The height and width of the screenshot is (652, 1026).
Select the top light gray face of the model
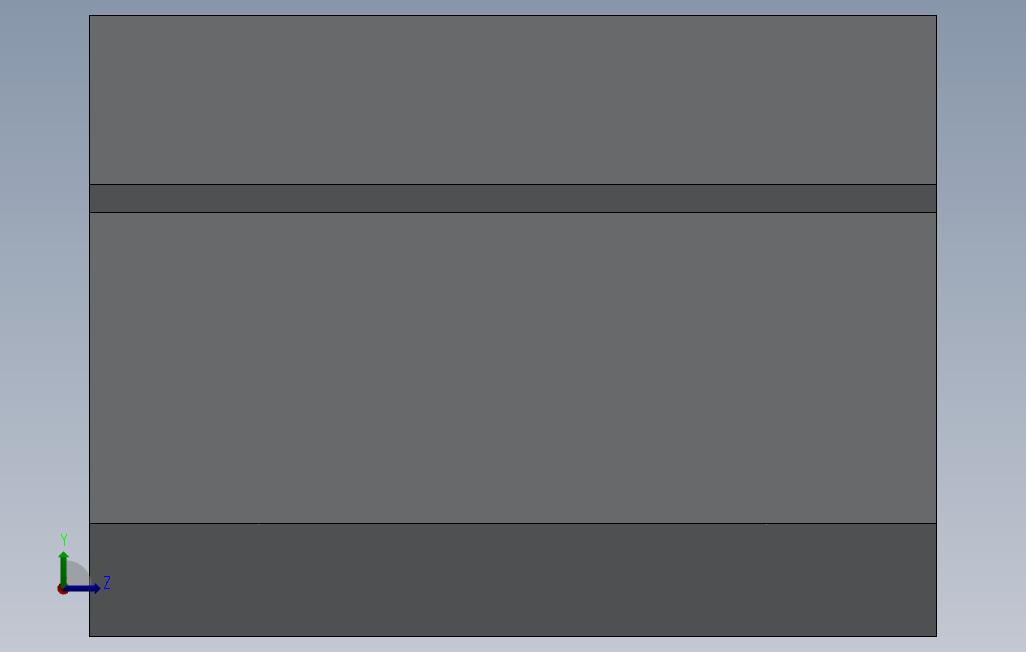point(513,100)
